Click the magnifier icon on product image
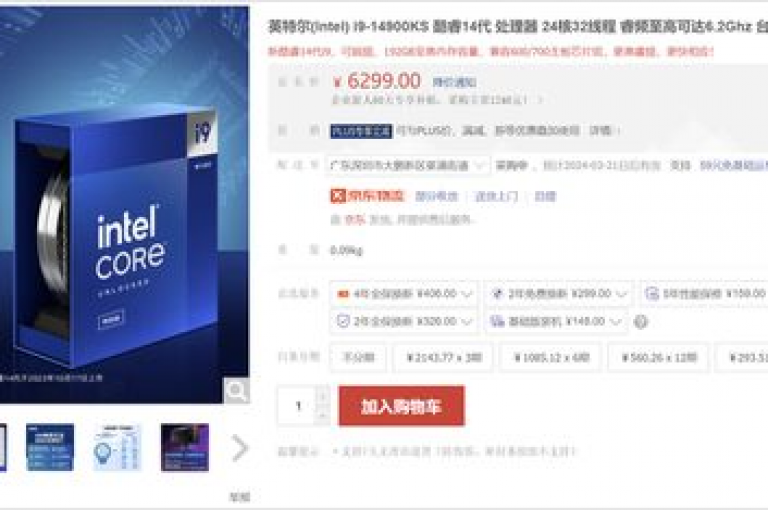 237,390
